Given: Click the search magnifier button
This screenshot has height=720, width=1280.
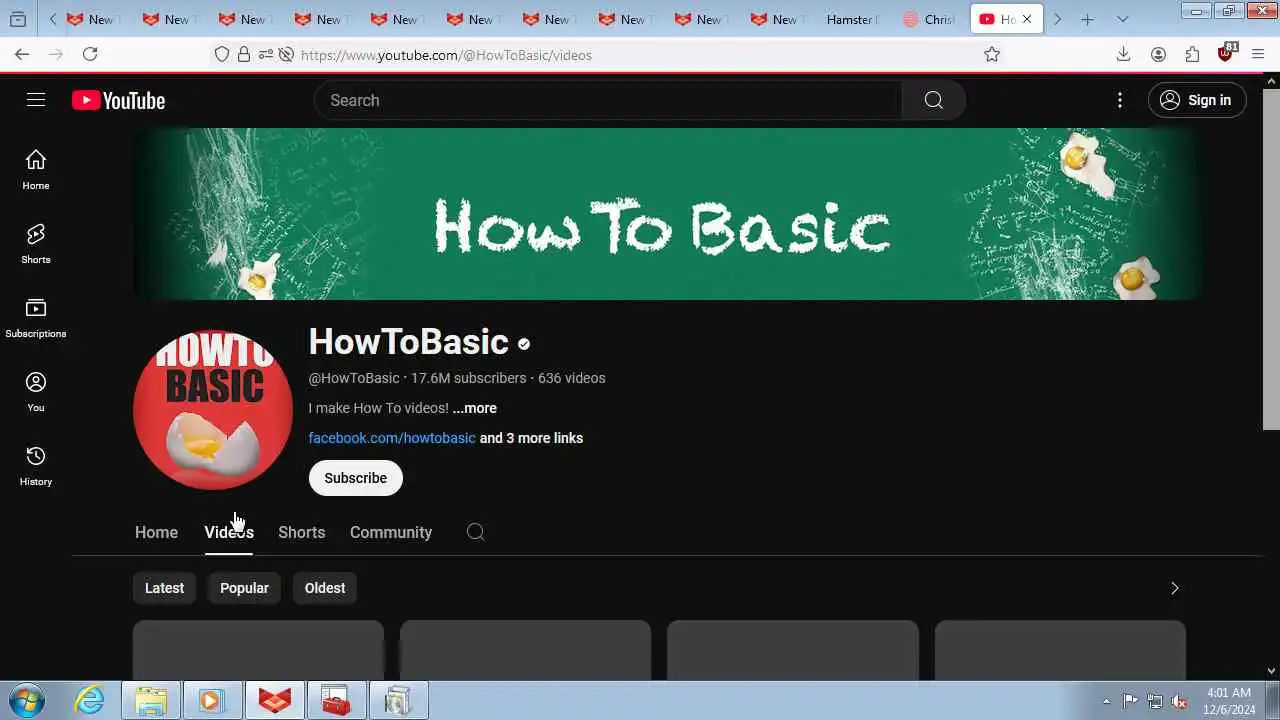Looking at the screenshot, I should click(x=933, y=100).
